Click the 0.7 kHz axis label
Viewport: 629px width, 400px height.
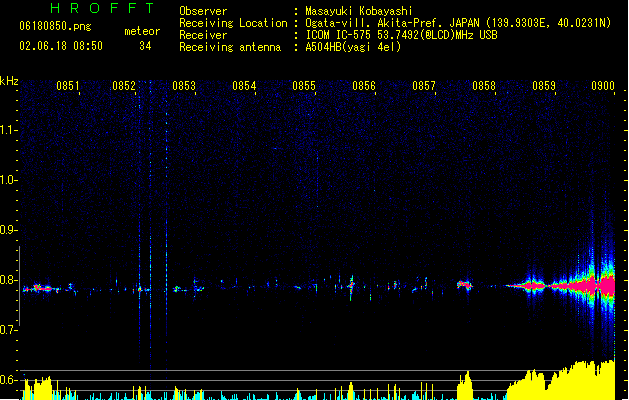(x=8, y=330)
